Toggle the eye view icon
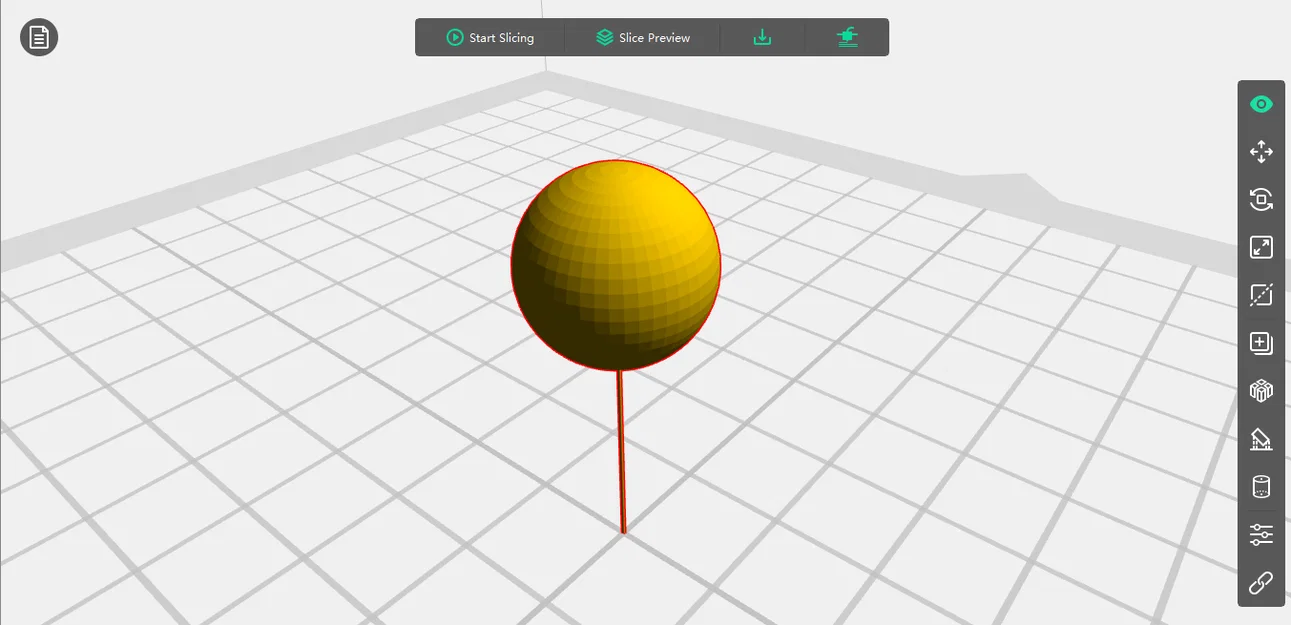 (1261, 104)
